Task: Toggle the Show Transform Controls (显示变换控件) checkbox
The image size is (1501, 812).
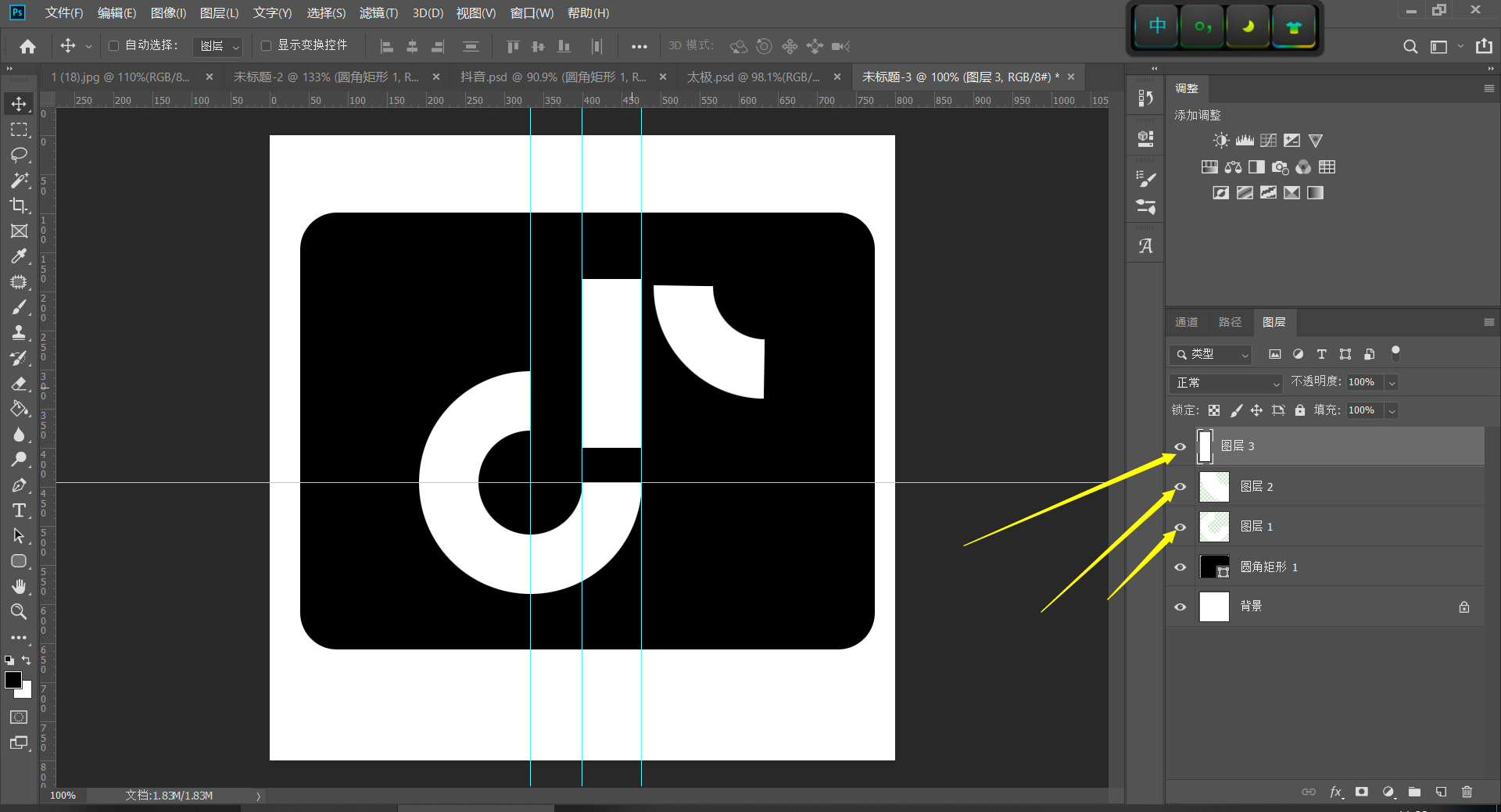Action: pyautogui.click(x=266, y=46)
